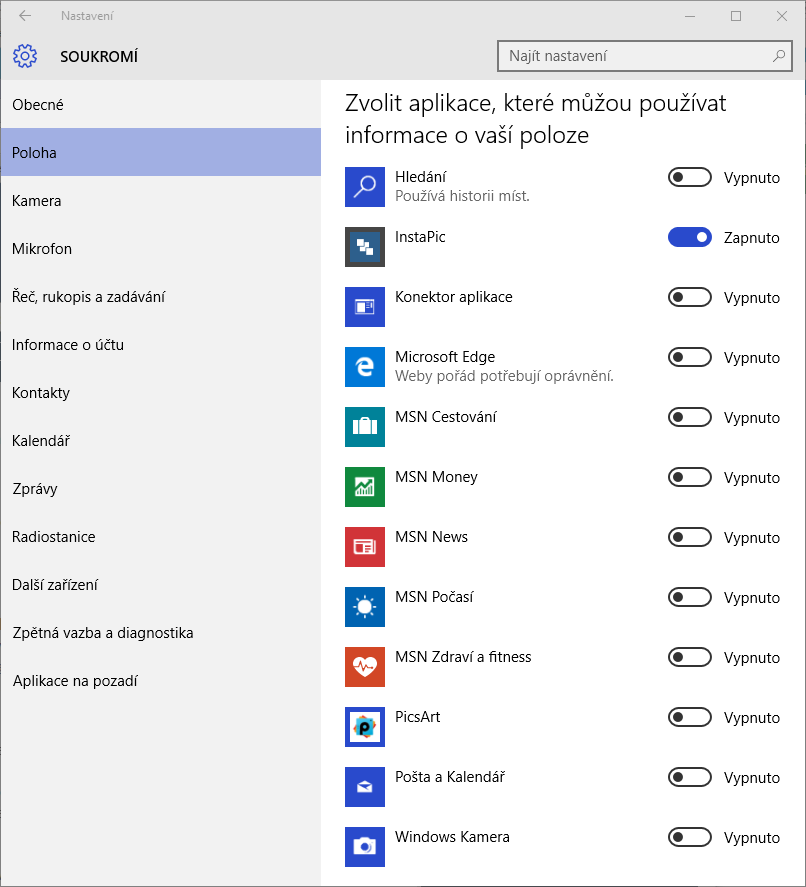Click the Hledání magnifier app icon

coord(365,187)
